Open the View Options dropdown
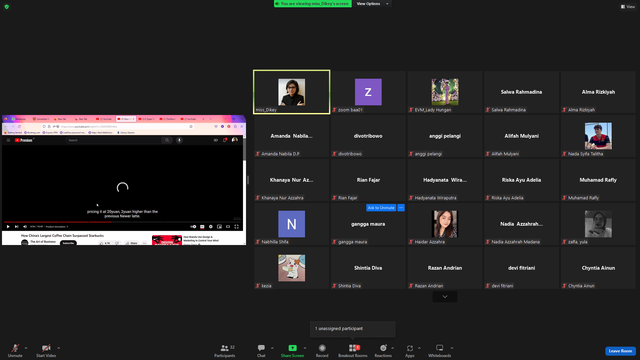This screenshot has height=360, width=640. [x=372, y=4]
